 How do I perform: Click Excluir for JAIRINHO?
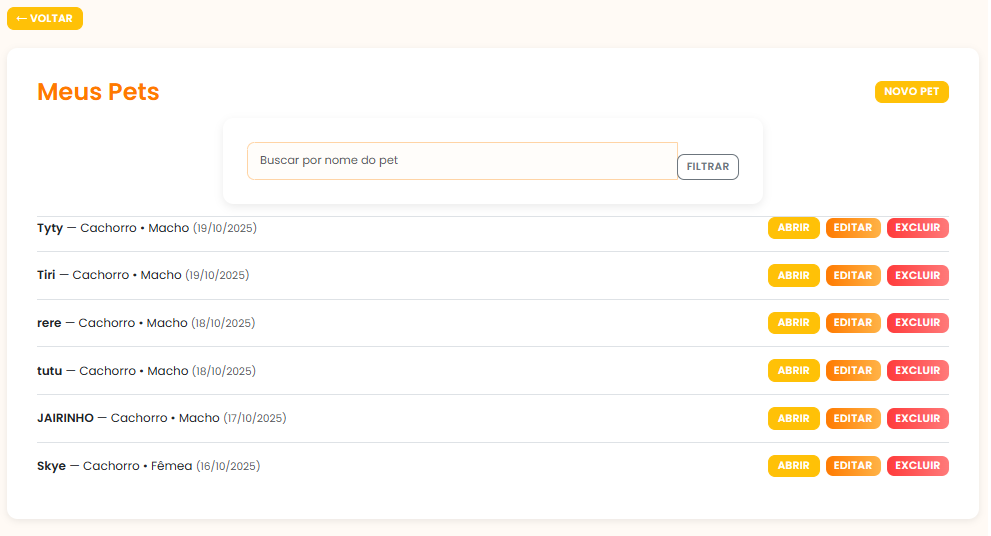click(917, 418)
